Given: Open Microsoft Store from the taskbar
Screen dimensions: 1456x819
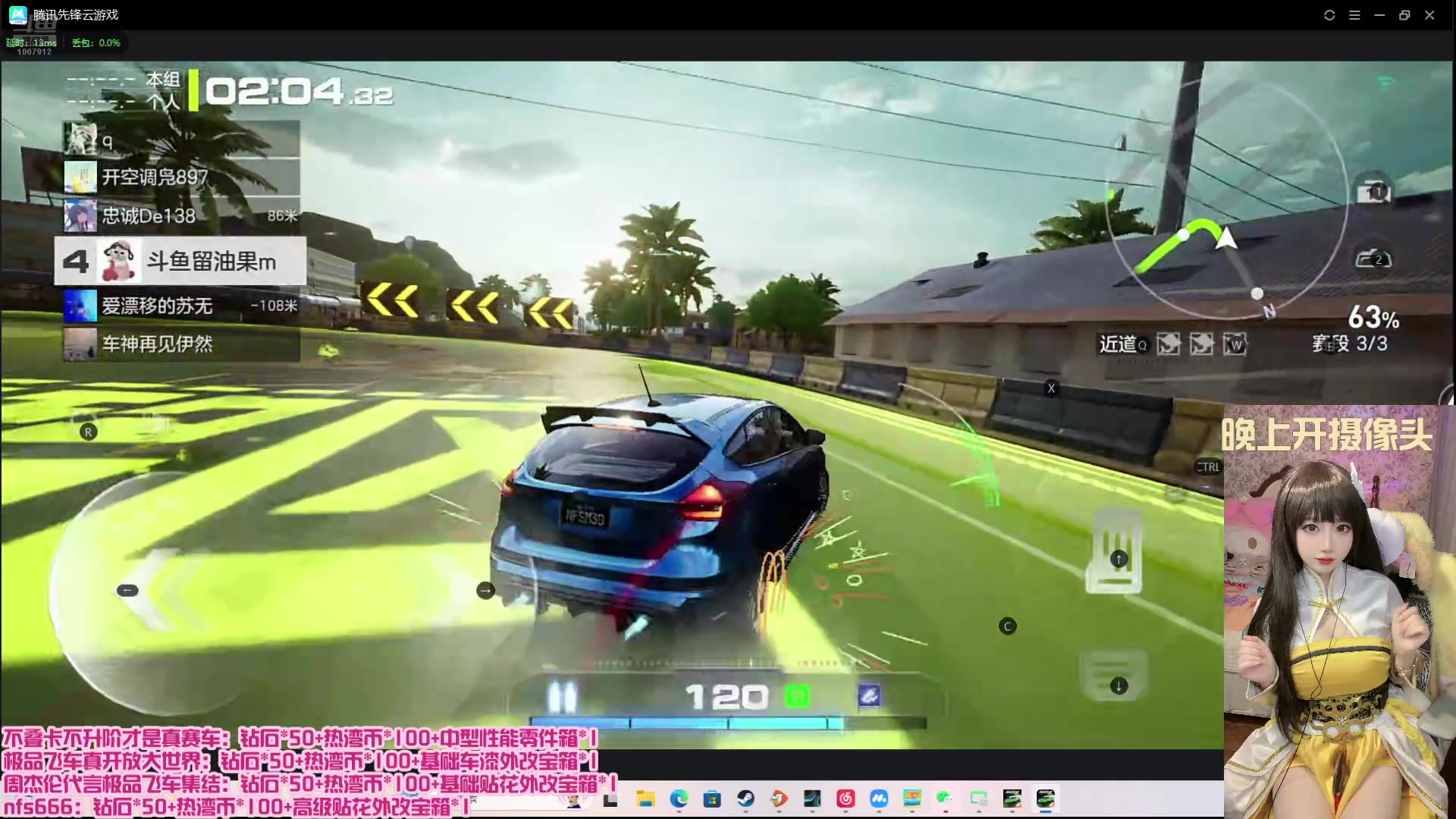Looking at the screenshot, I should tap(712, 799).
